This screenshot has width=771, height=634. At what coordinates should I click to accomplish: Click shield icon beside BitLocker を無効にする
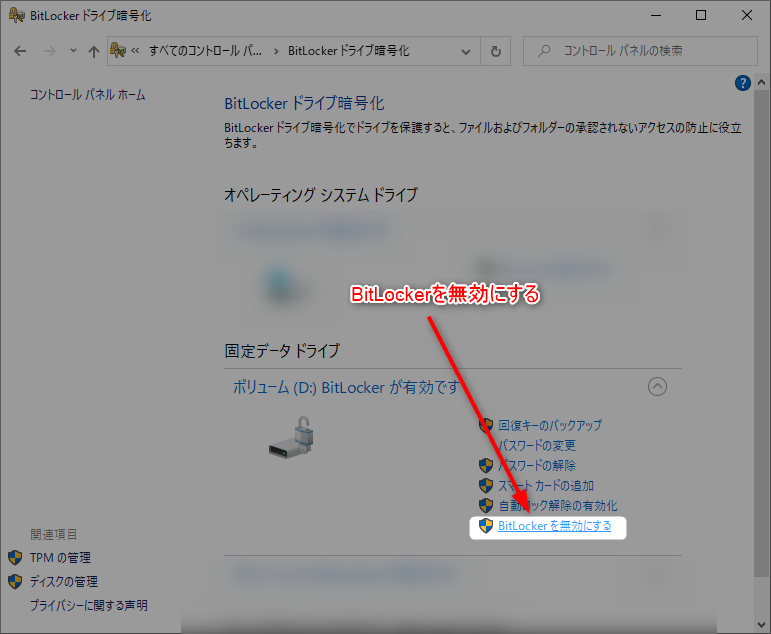point(486,525)
